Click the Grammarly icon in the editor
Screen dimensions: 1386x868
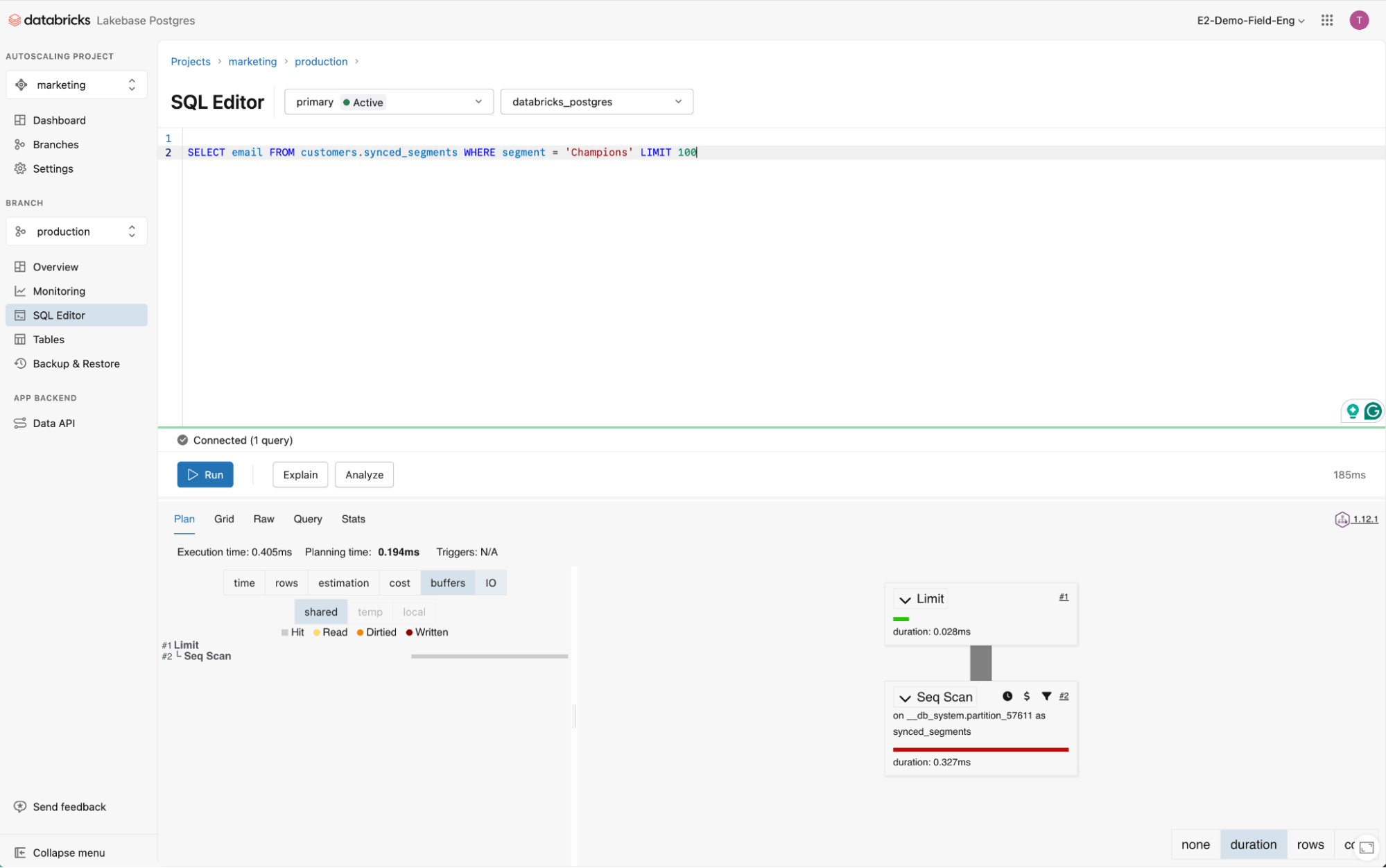point(1372,411)
